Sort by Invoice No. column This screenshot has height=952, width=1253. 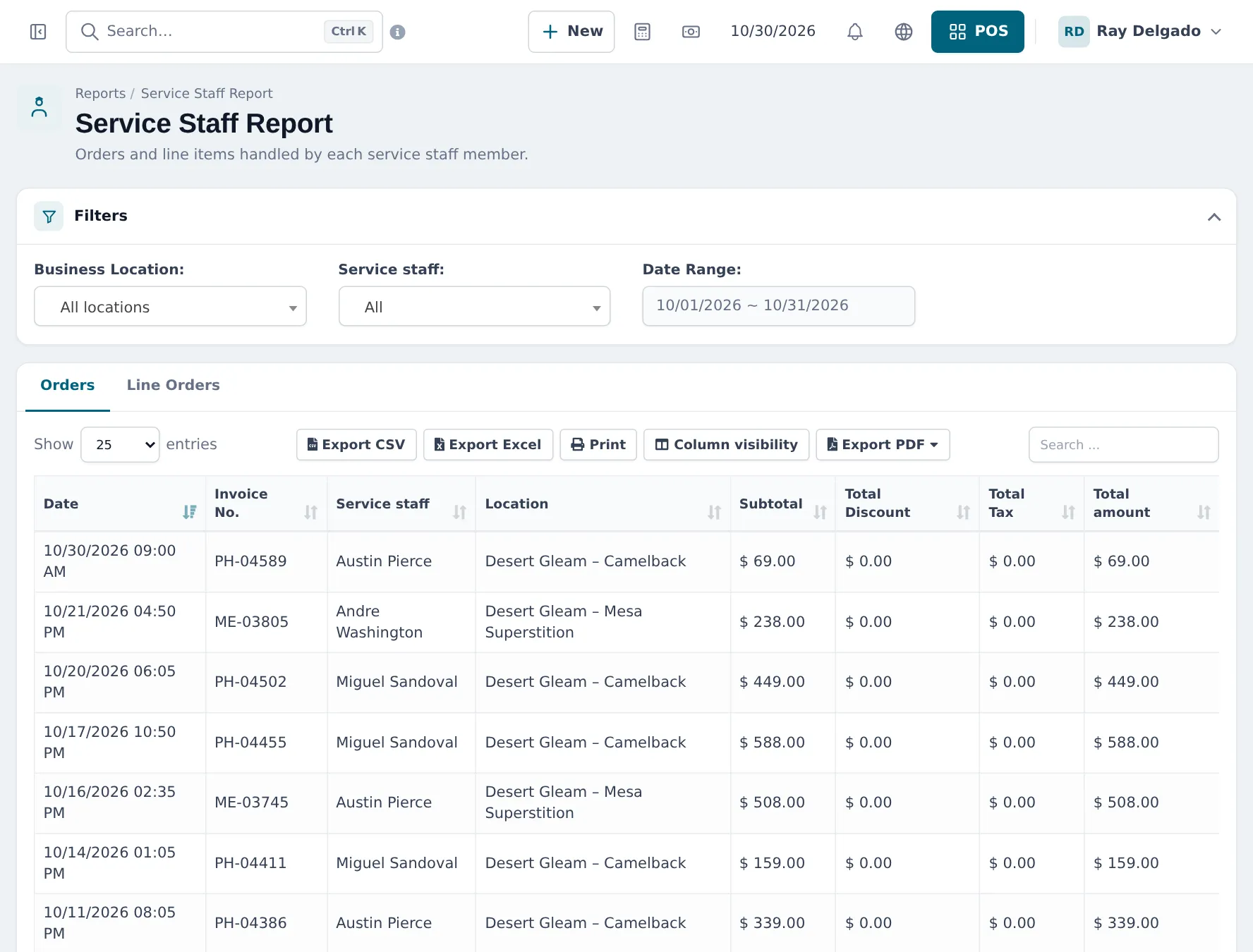coord(266,504)
